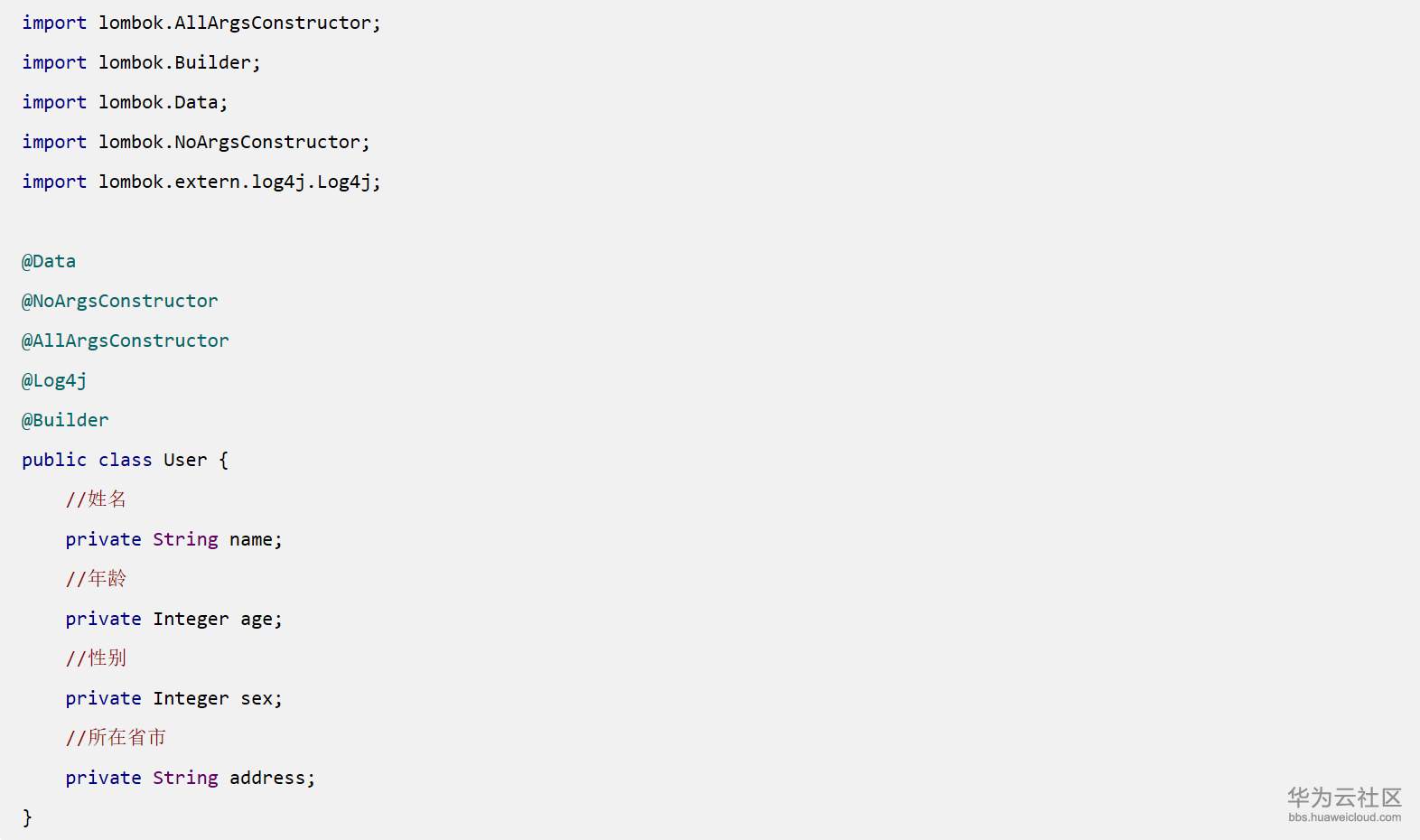Screen dimensions: 1420x840
Task: Click the lombok.NoArgsConstructor import line
Action: 195,143
